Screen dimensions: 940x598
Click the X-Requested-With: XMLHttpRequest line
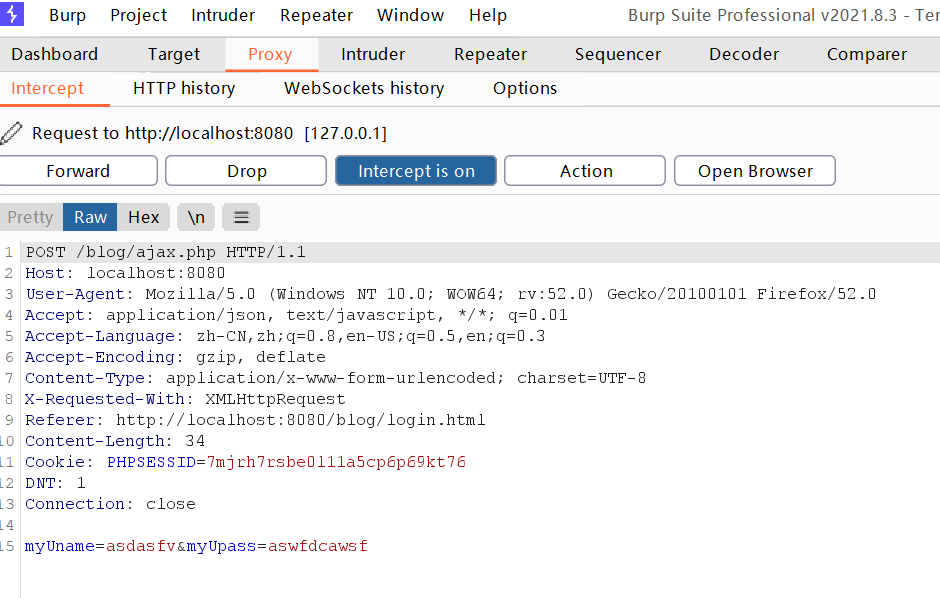coord(185,399)
